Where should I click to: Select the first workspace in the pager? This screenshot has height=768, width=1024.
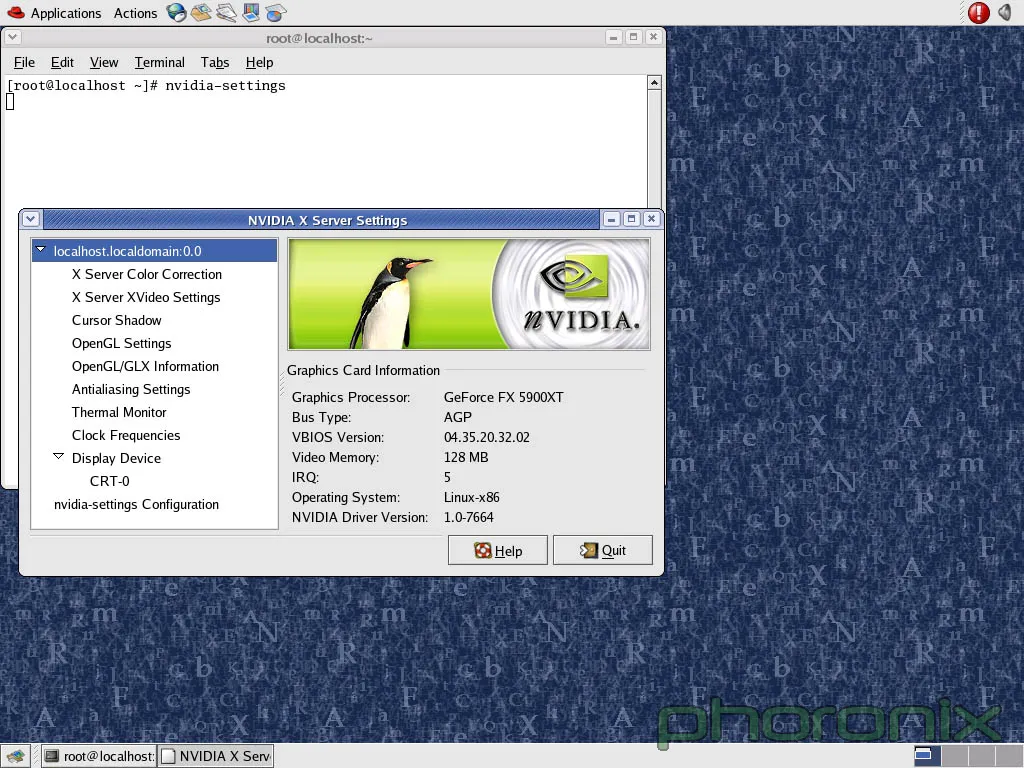click(x=927, y=756)
